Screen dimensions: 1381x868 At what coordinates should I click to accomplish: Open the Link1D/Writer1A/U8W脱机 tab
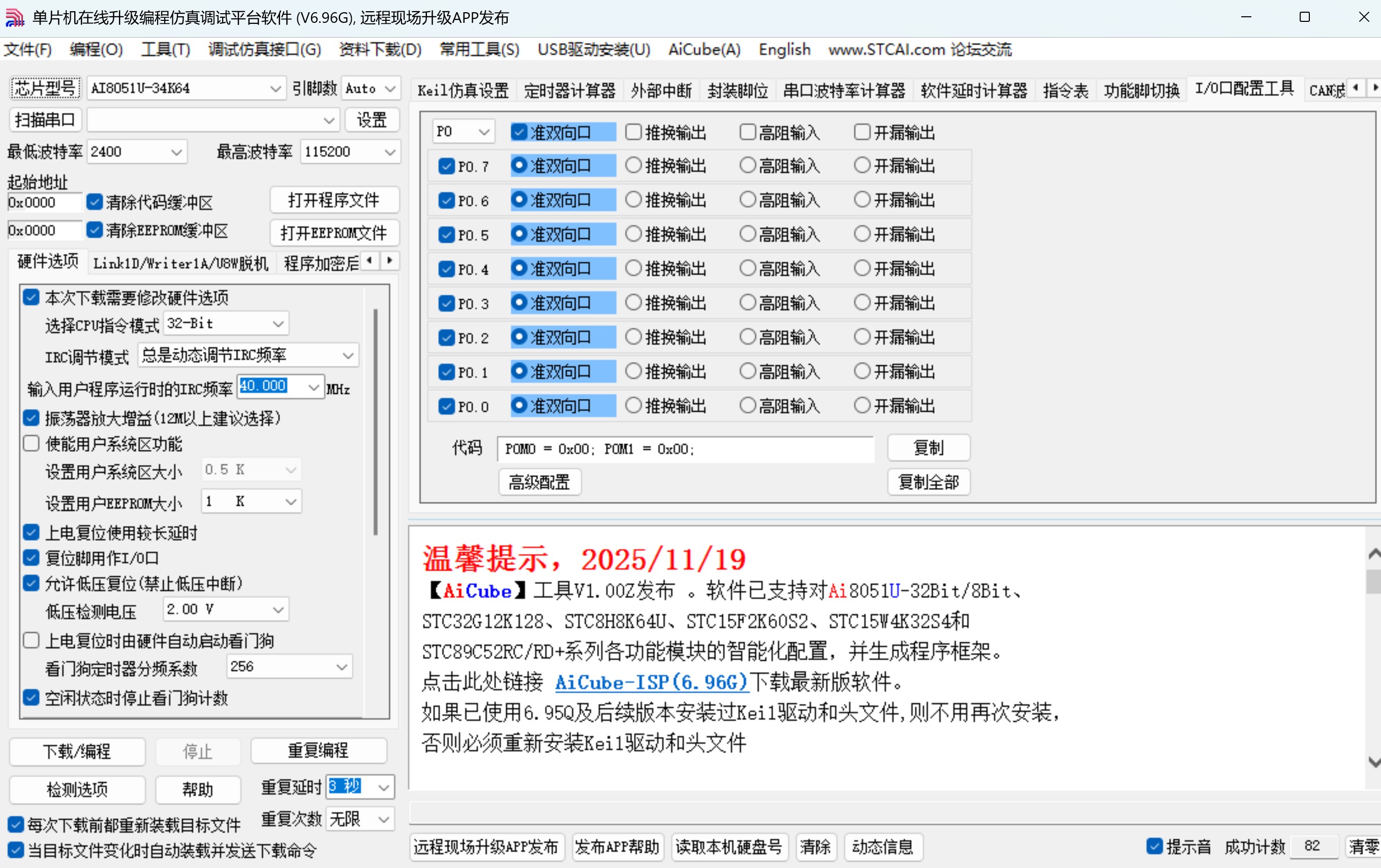[180, 263]
